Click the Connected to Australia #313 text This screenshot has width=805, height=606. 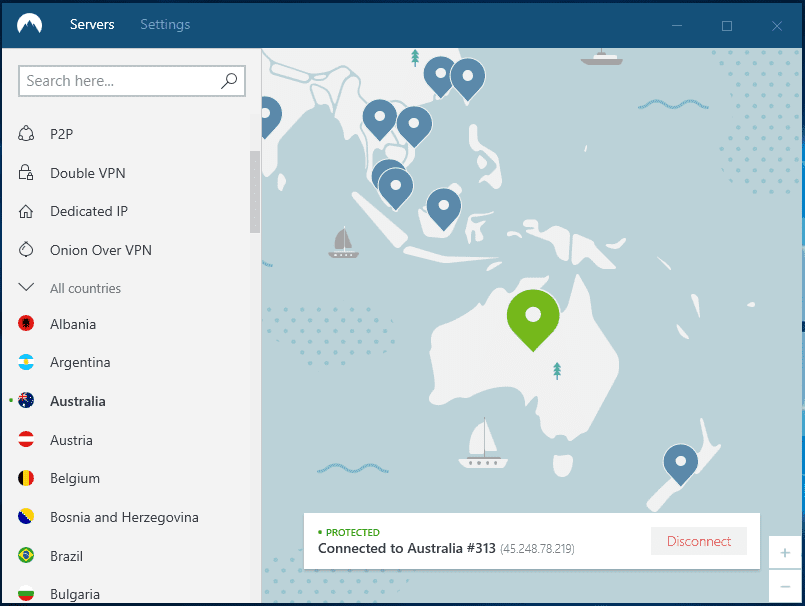(407, 548)
